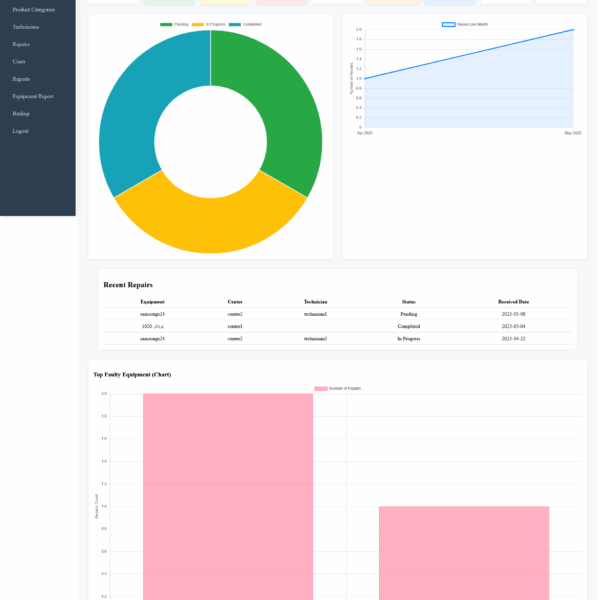600x600 pixels.
Task: Select samsungs24 in the Pending row
Action: click(x=152, y=314)
